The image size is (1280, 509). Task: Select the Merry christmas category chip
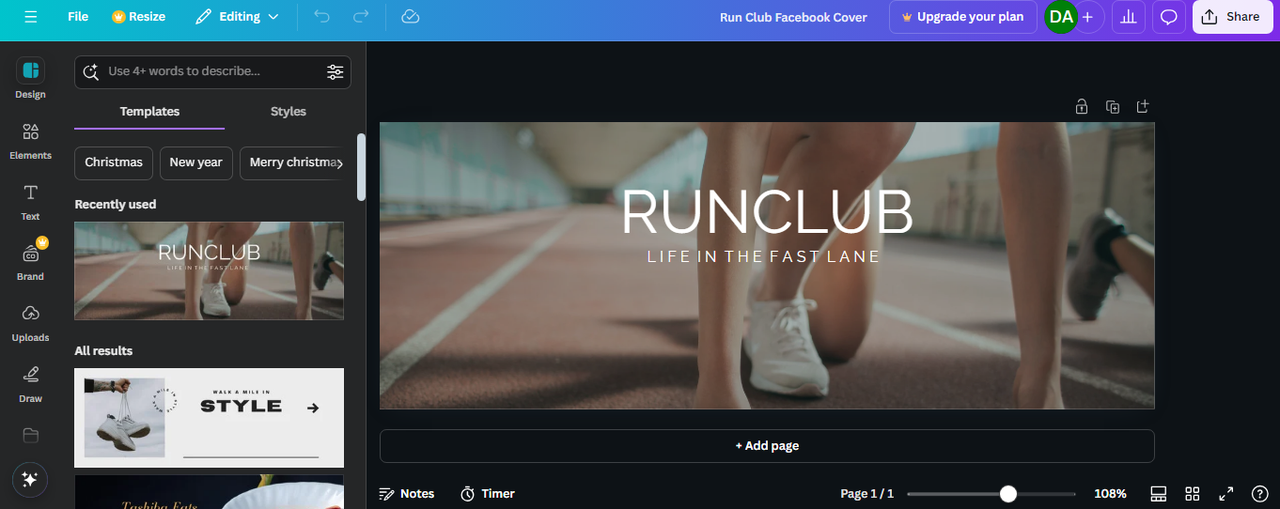coord(290,162)
